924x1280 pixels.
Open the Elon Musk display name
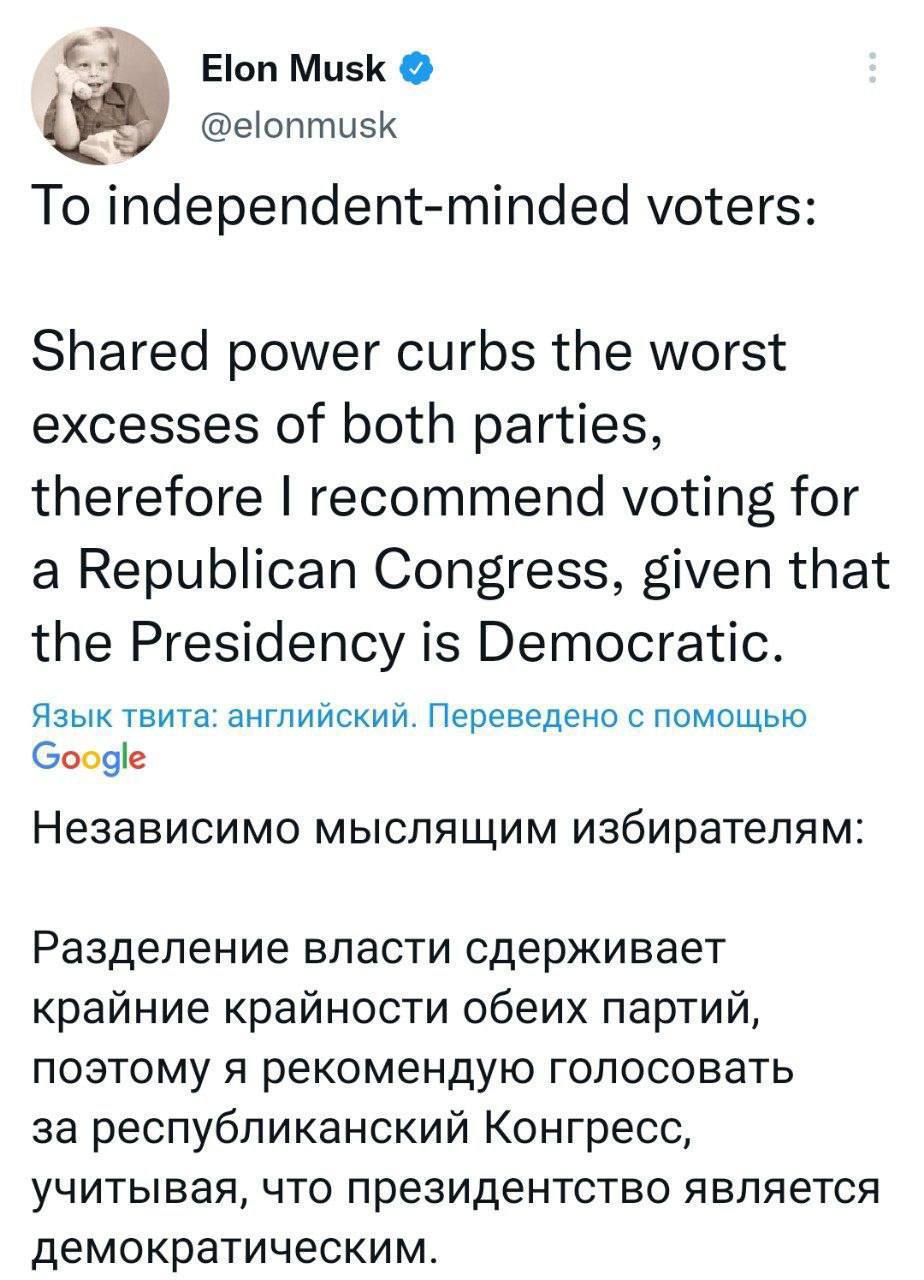point(293,69)
